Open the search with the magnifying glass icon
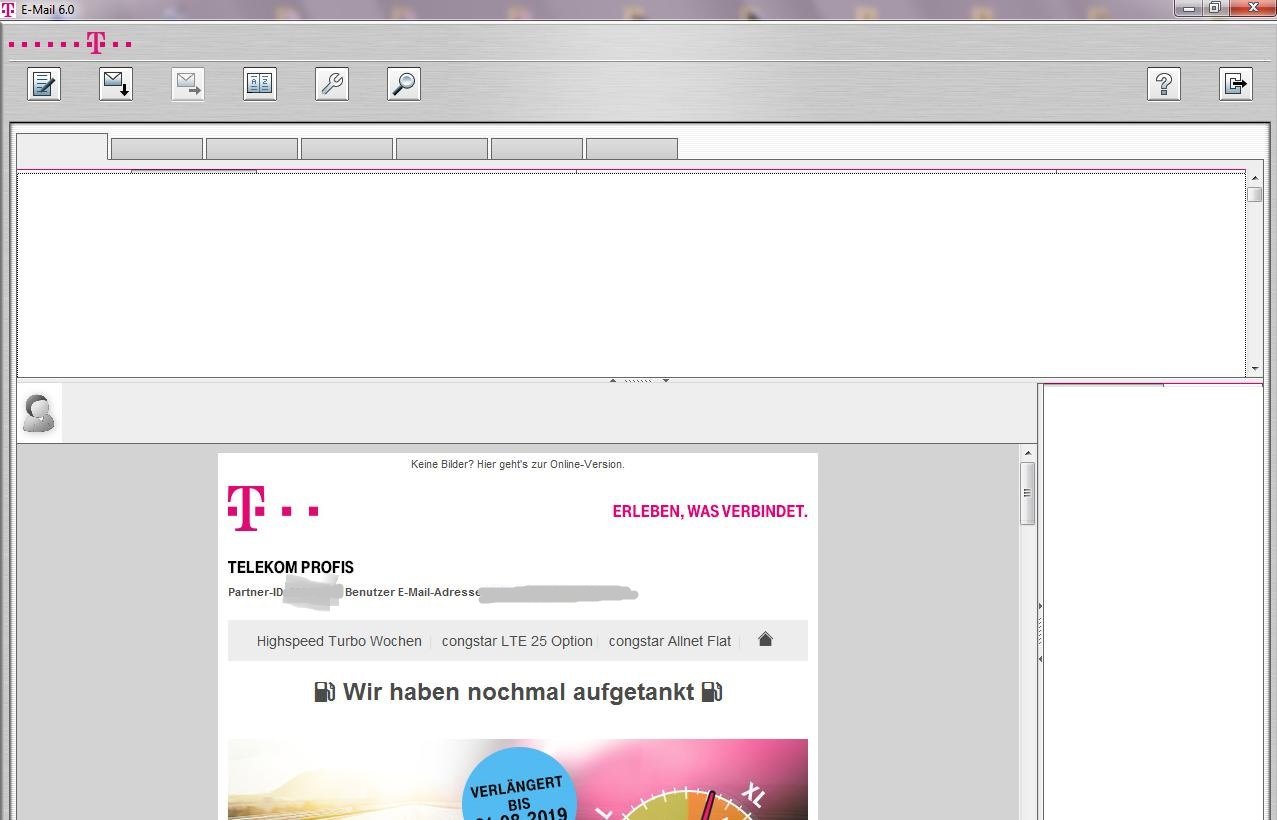Viewport: 1277px width, 820px height. pyautogui.click(x=404, y=84)
